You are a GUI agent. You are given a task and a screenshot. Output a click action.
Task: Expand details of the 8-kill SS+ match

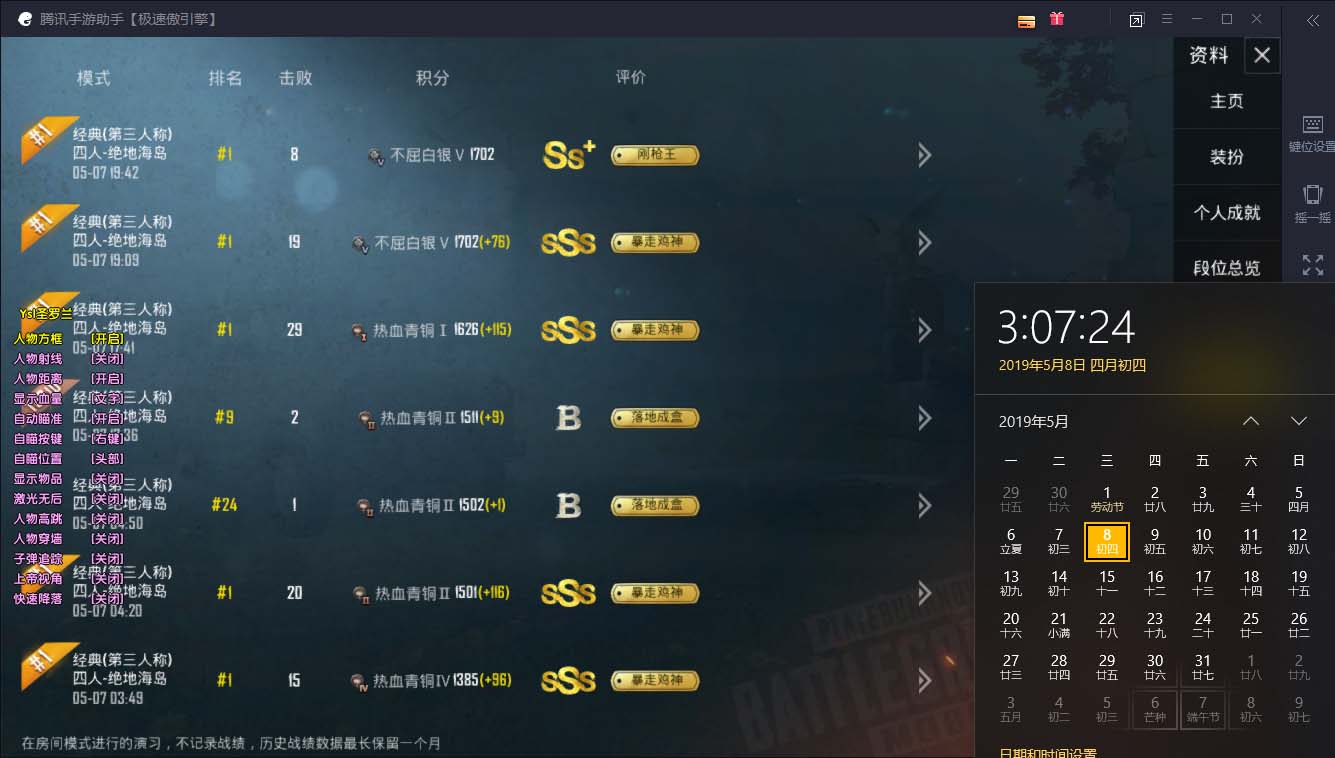point(924,154)
